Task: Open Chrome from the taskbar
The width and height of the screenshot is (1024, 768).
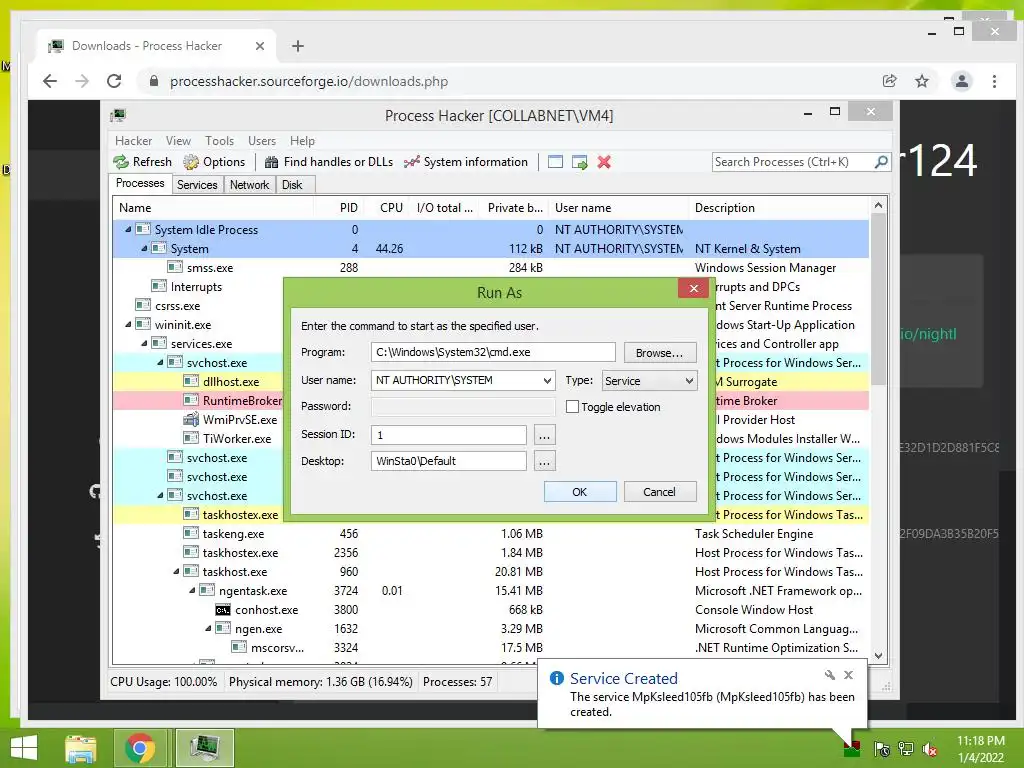Action: (x=140, y=748)
